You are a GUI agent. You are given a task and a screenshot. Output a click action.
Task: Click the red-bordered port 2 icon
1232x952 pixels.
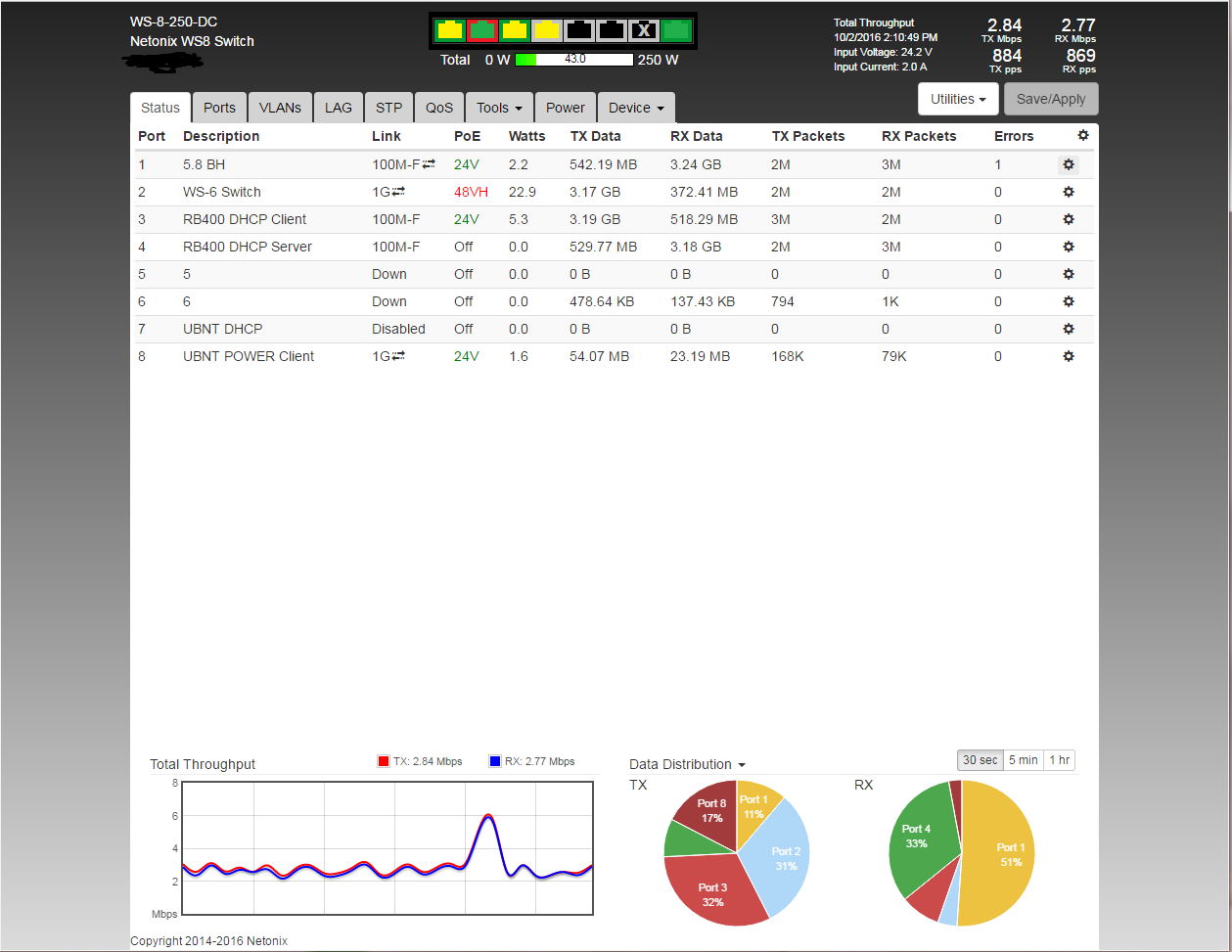481,30
